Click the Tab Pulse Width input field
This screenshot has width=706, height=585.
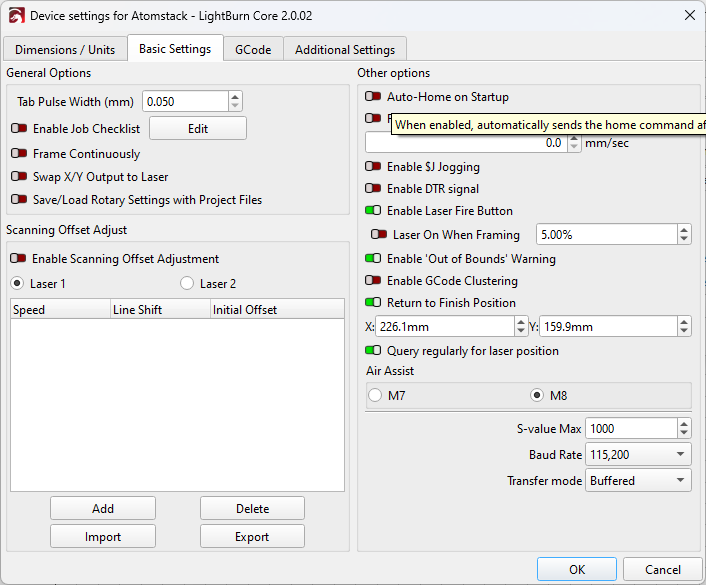185,102
